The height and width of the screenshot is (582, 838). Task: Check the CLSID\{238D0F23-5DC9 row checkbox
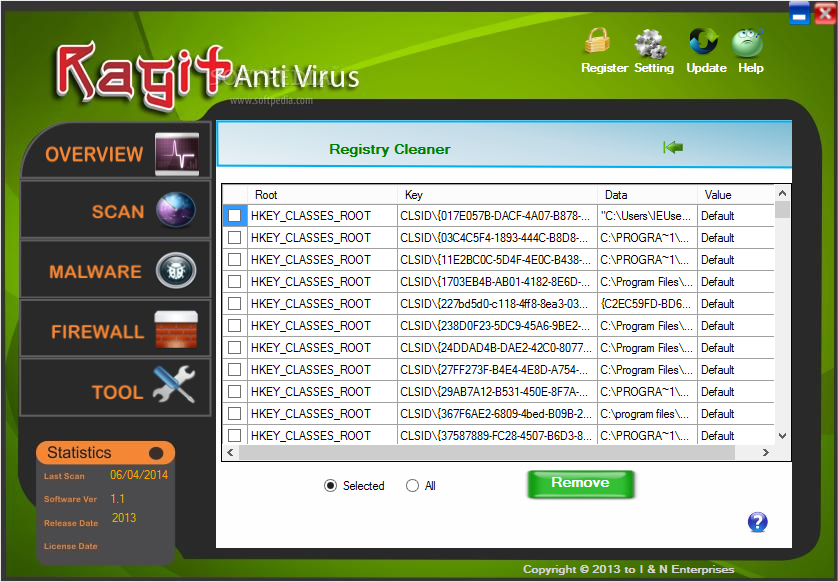click(x=235, y=325)
